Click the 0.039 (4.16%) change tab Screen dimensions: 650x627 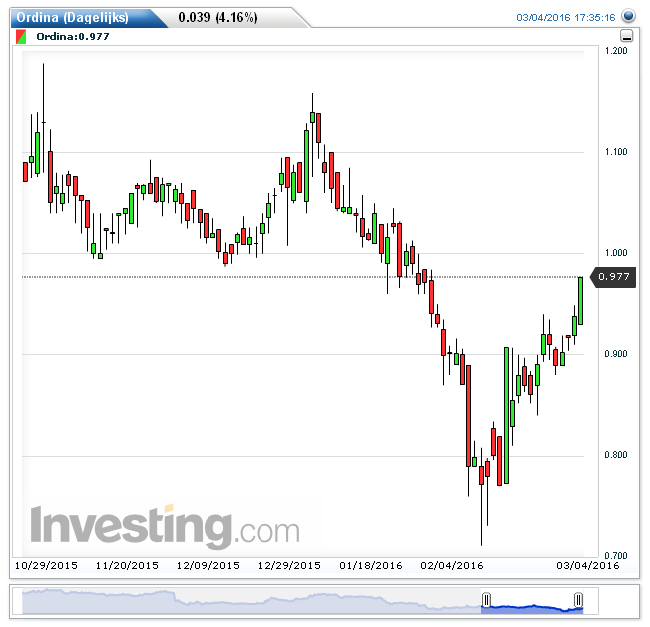[218, 17]
